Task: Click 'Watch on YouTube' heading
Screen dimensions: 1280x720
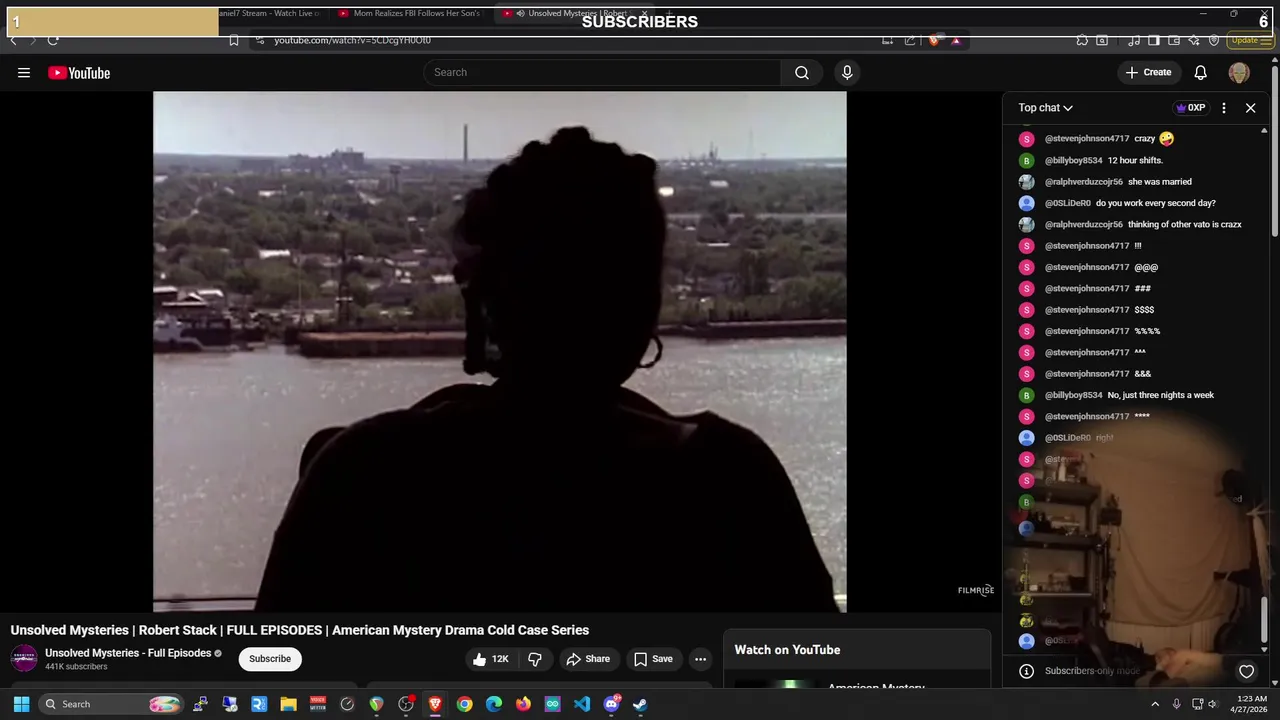Action: pyautogui.click(x=787, y=650)
